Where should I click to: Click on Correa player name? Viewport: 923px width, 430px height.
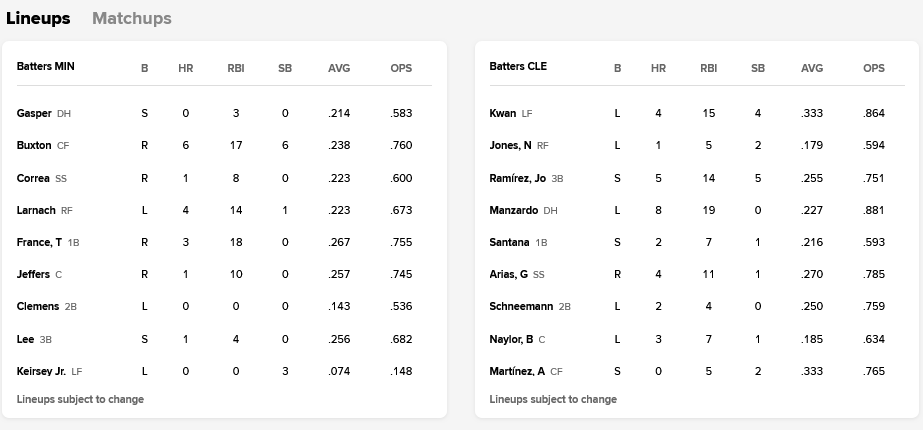point(33,178)
